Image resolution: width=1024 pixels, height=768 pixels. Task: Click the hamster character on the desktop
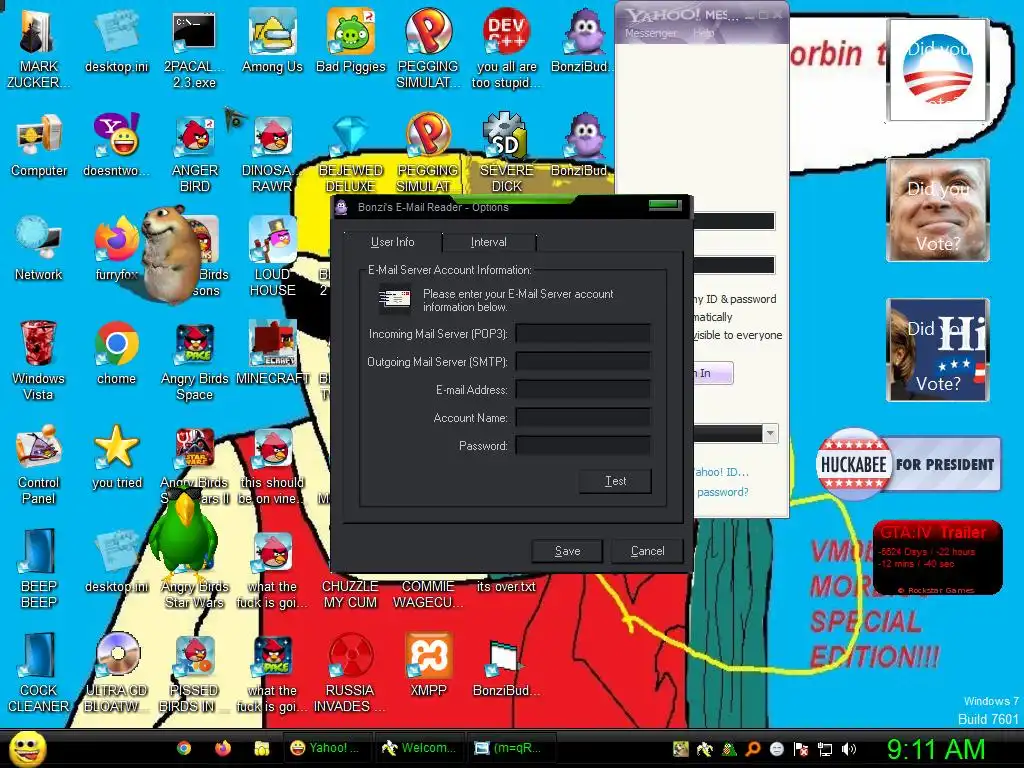[170, 254]
